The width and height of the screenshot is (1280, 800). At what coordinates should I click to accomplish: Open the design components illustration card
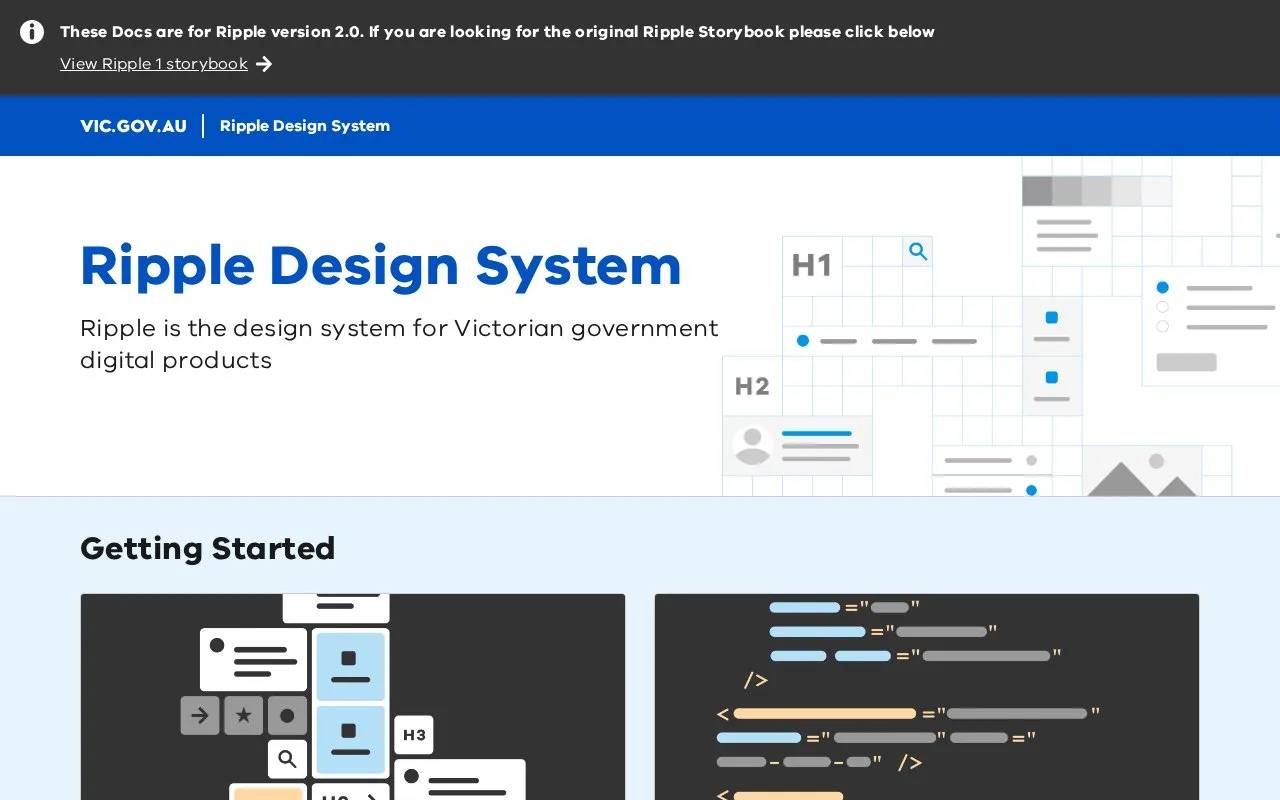[353, 697]
